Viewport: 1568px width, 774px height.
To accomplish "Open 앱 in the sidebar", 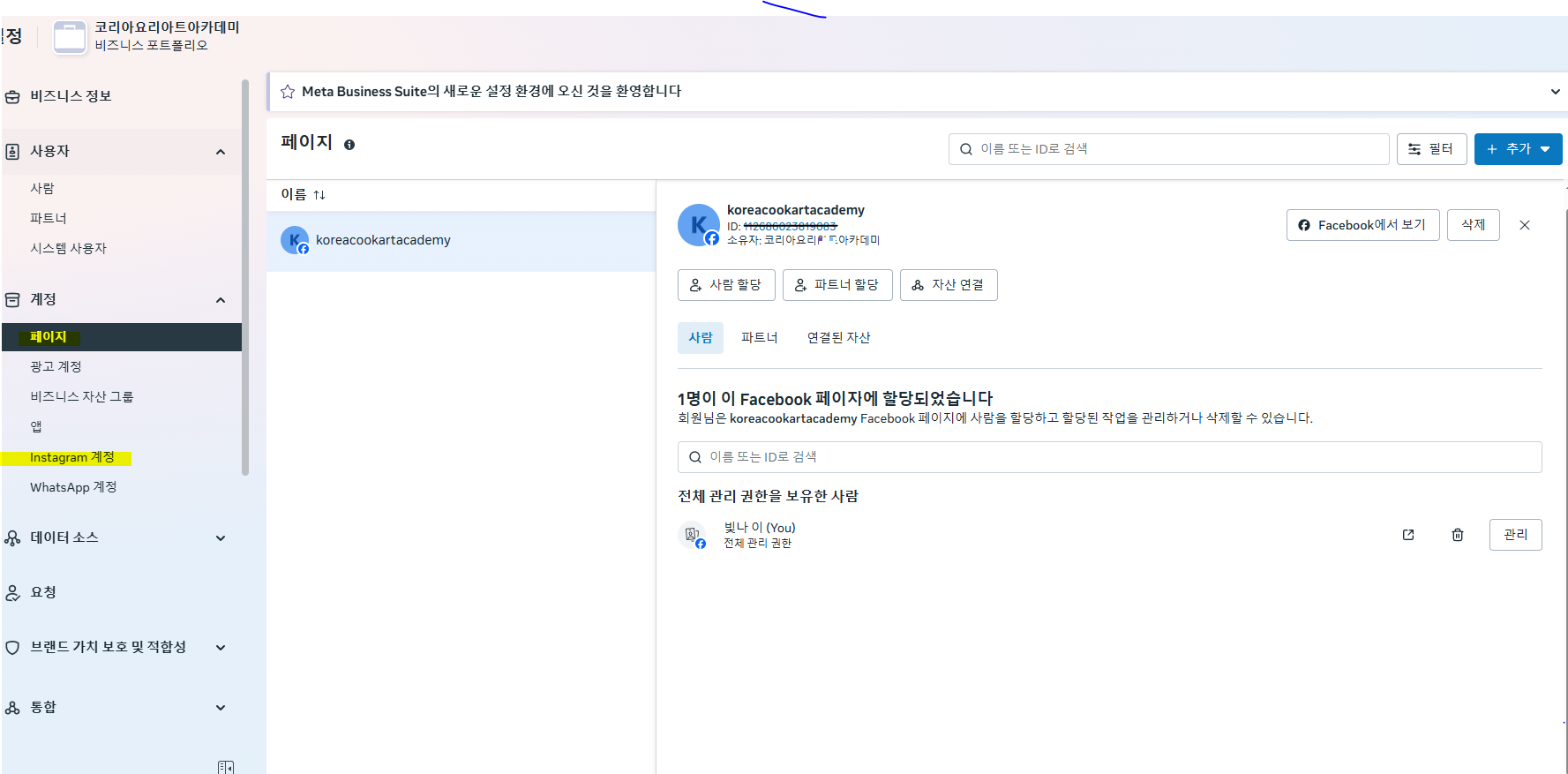I will coord(36,426).
